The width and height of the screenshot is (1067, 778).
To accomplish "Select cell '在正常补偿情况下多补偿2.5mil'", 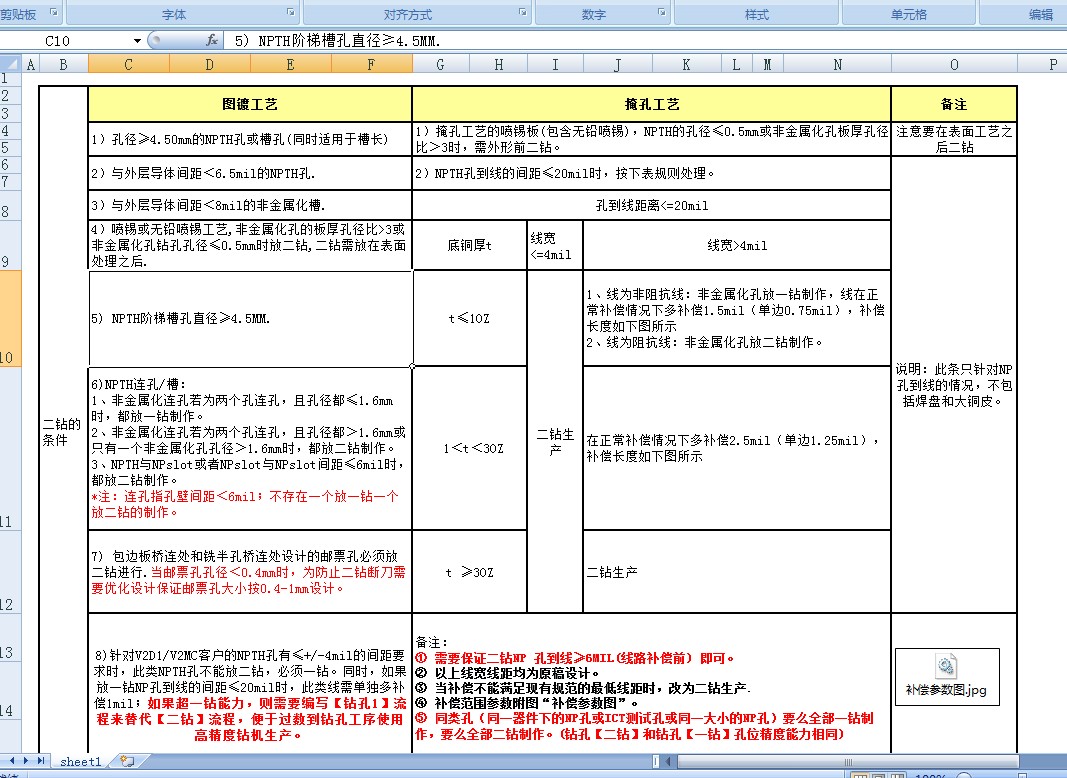I will click(737, 449).
